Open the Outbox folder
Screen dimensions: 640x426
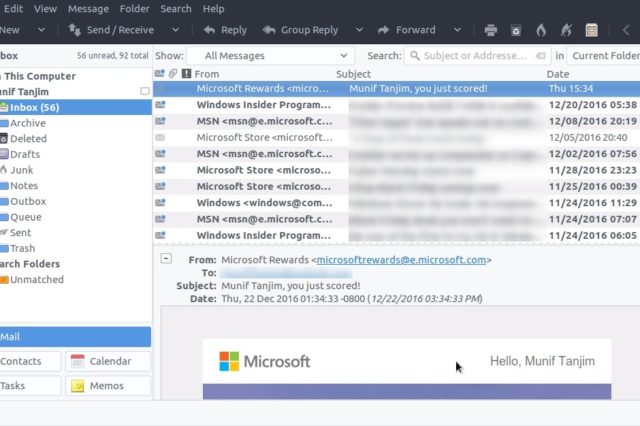(28, 201)
